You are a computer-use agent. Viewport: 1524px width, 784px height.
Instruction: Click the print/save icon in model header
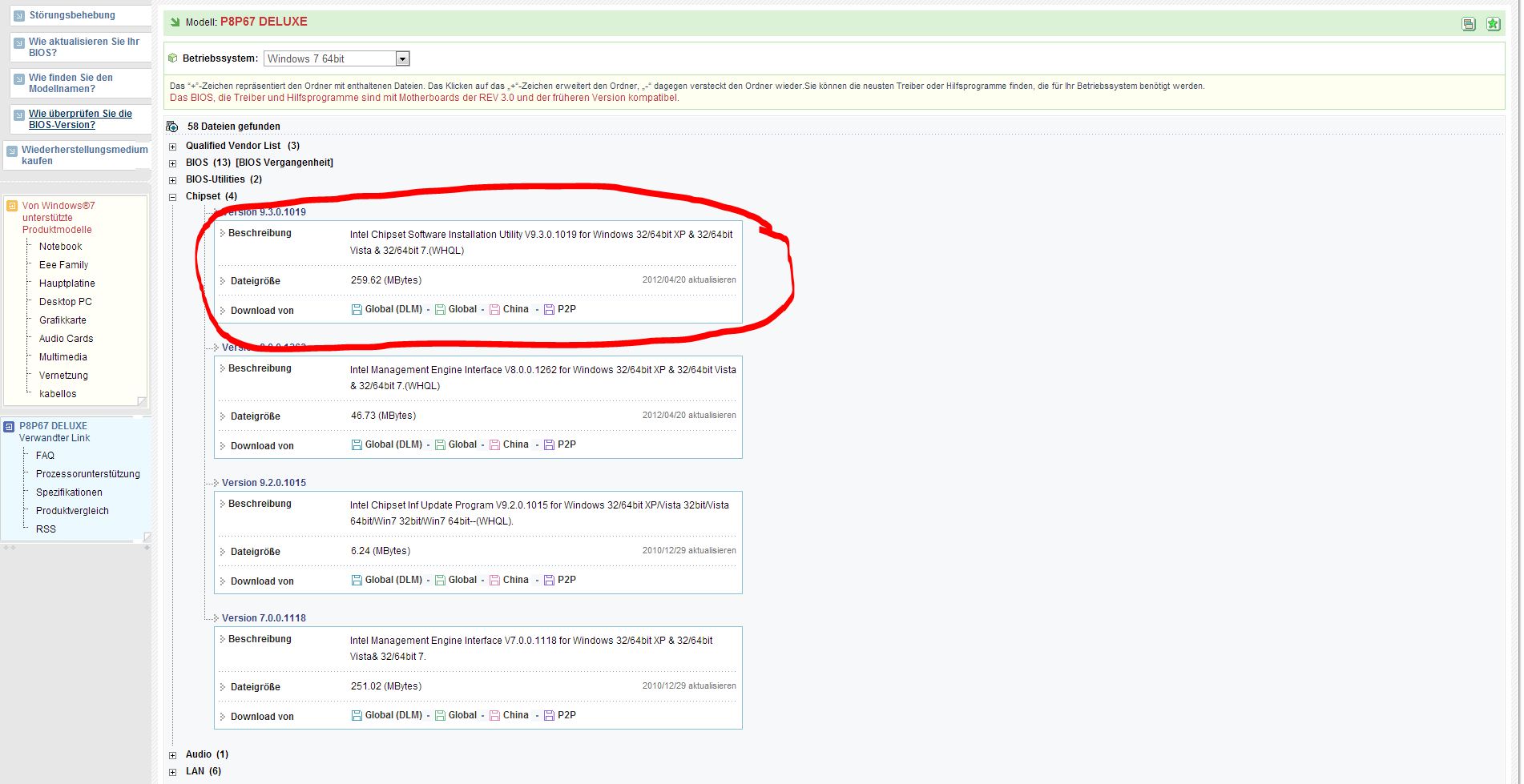pos(1469,24)
